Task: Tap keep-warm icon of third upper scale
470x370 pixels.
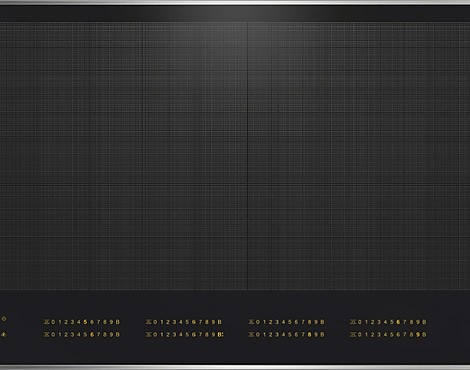Action: [252, 322]
